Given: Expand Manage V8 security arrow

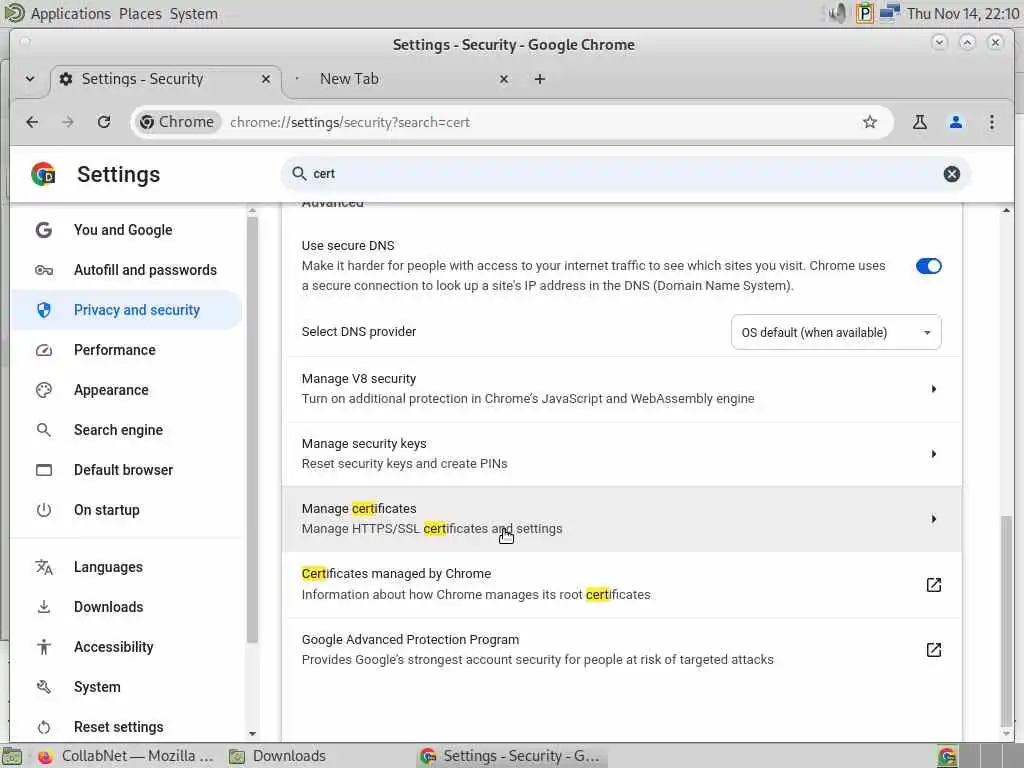Looking at the screenshot, I should tap(933, 389).
